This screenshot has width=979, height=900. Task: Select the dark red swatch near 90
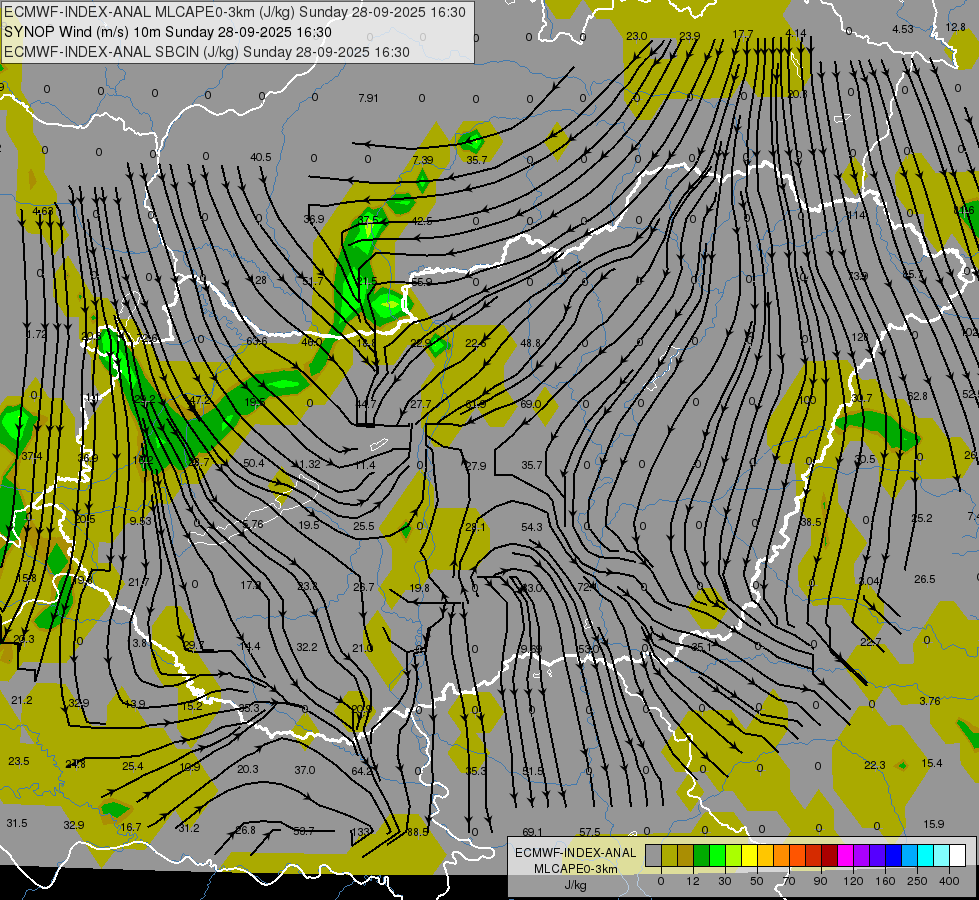click(829, 855)
